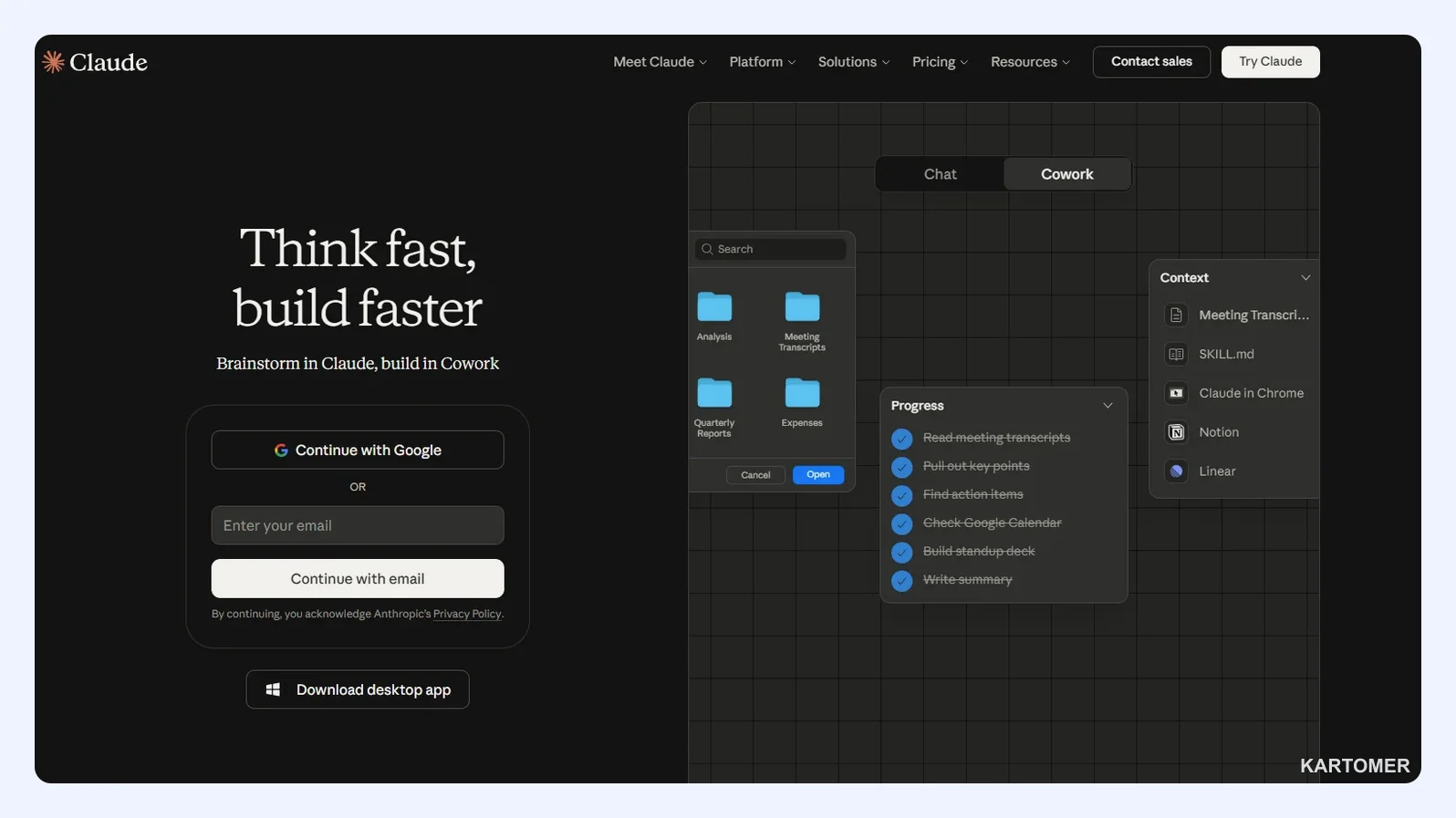This screenshot has width=1456, height=818.
Task: Open the Pricing menu
Action: click(940, 62)
